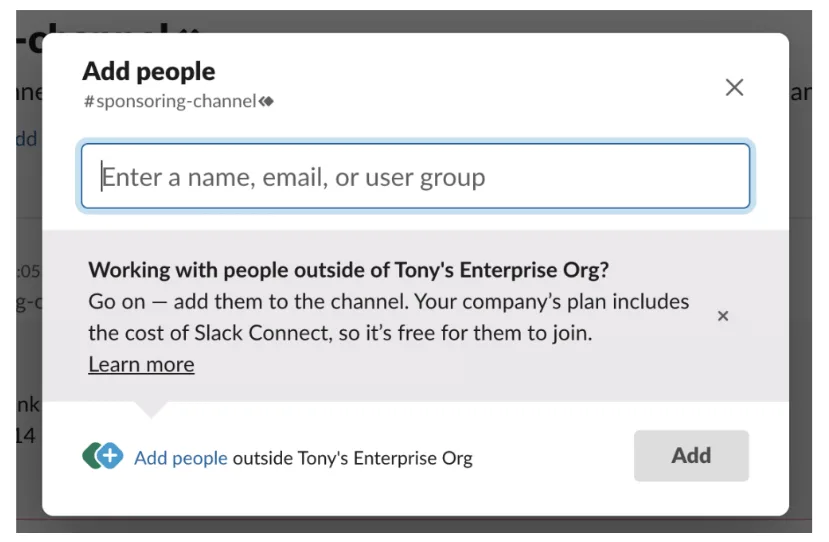Open the Learn more link
829x542 pixels.
[141, 365]
